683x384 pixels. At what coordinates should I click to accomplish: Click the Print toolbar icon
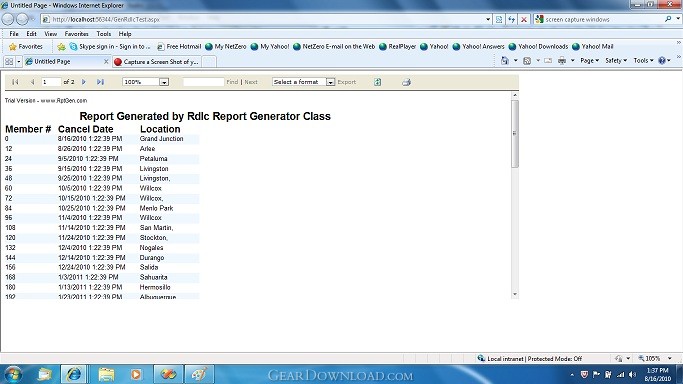[562, 61]
